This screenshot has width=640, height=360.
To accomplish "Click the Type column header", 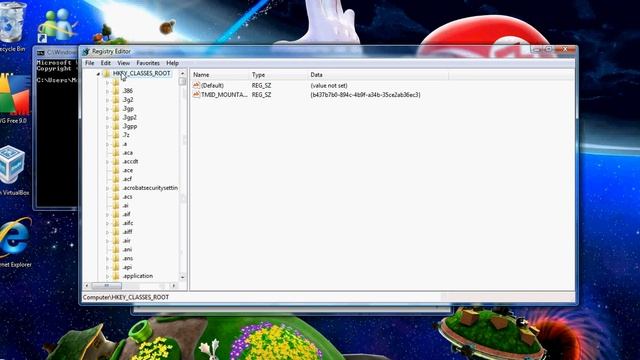I will click(279, 75).
